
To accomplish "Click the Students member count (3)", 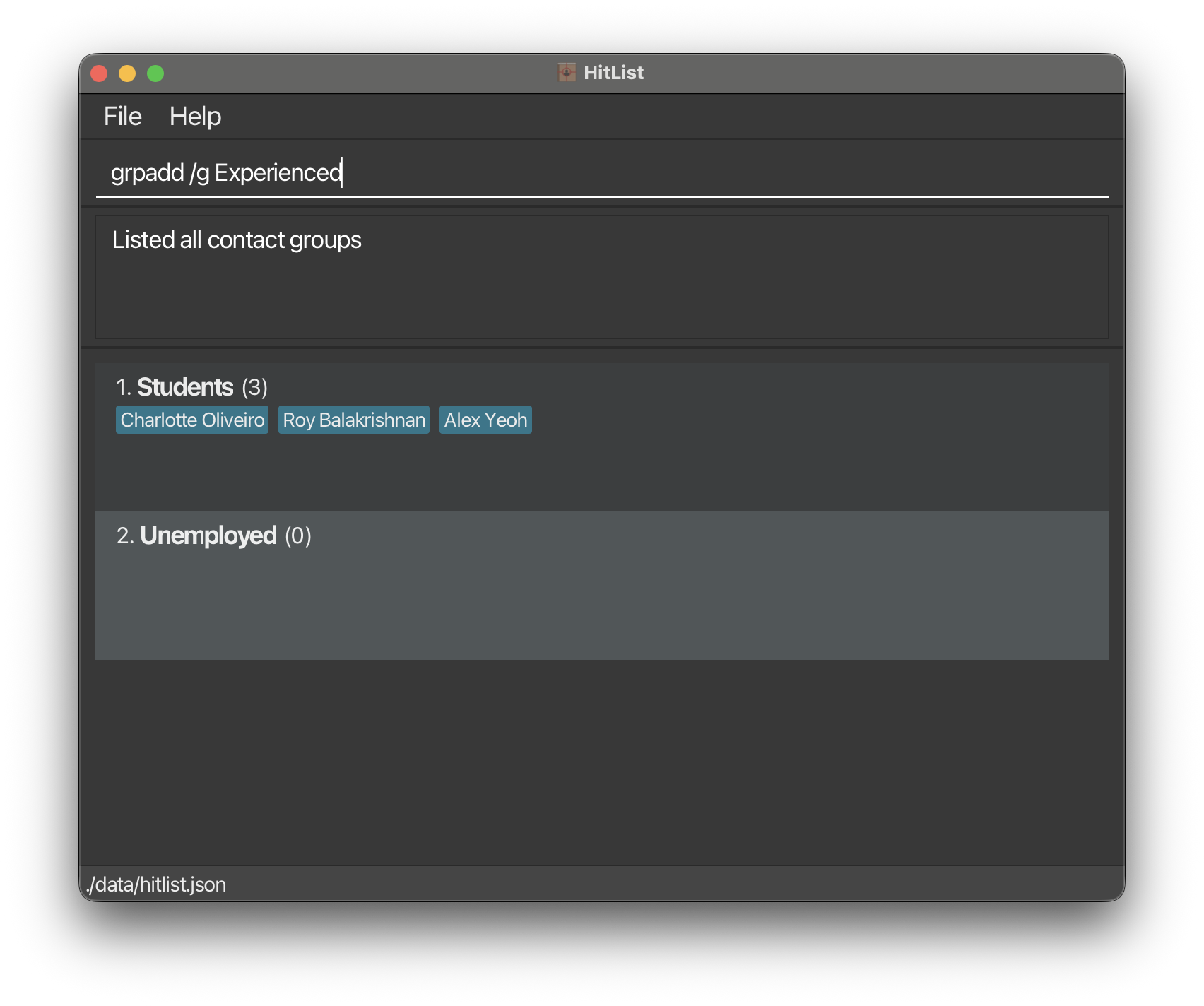I will pyautogui.click(x=254, y=387).
